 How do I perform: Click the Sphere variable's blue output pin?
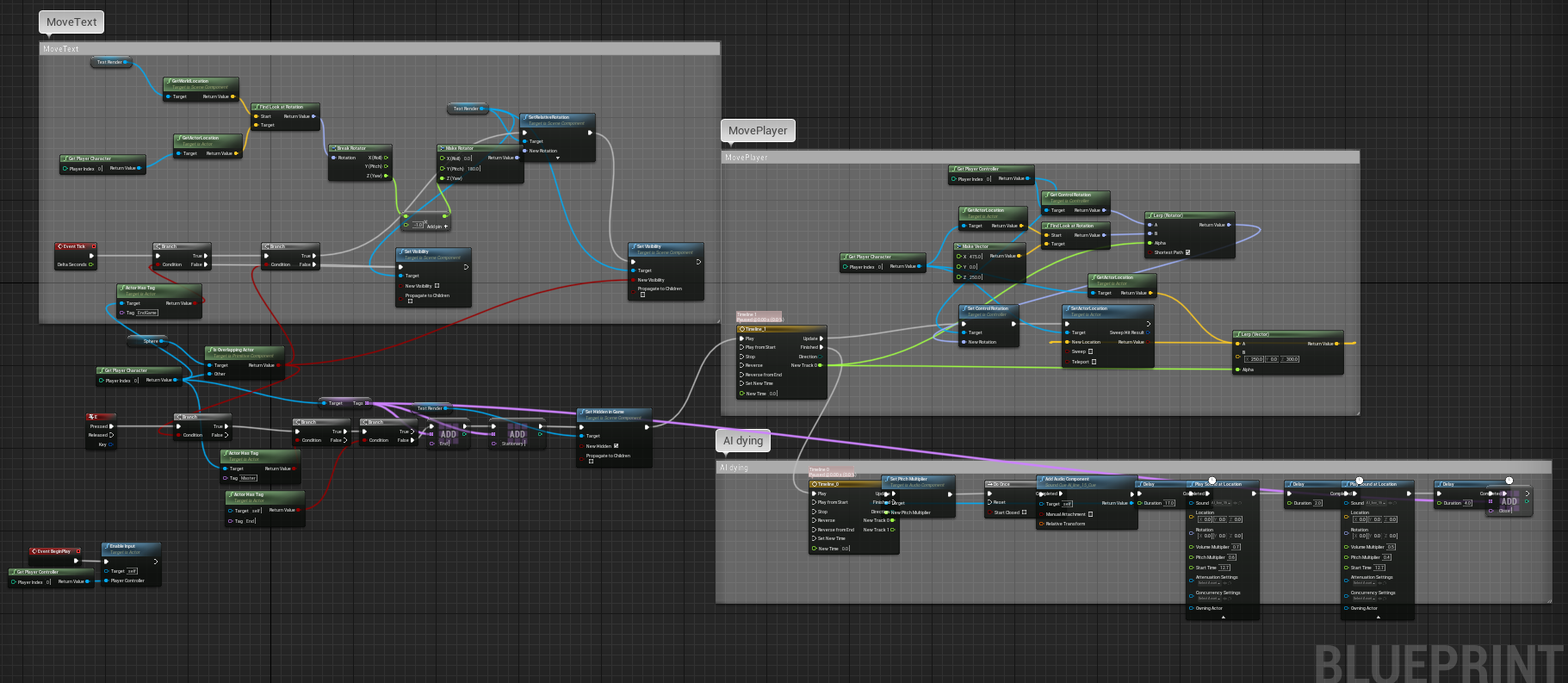162,341
